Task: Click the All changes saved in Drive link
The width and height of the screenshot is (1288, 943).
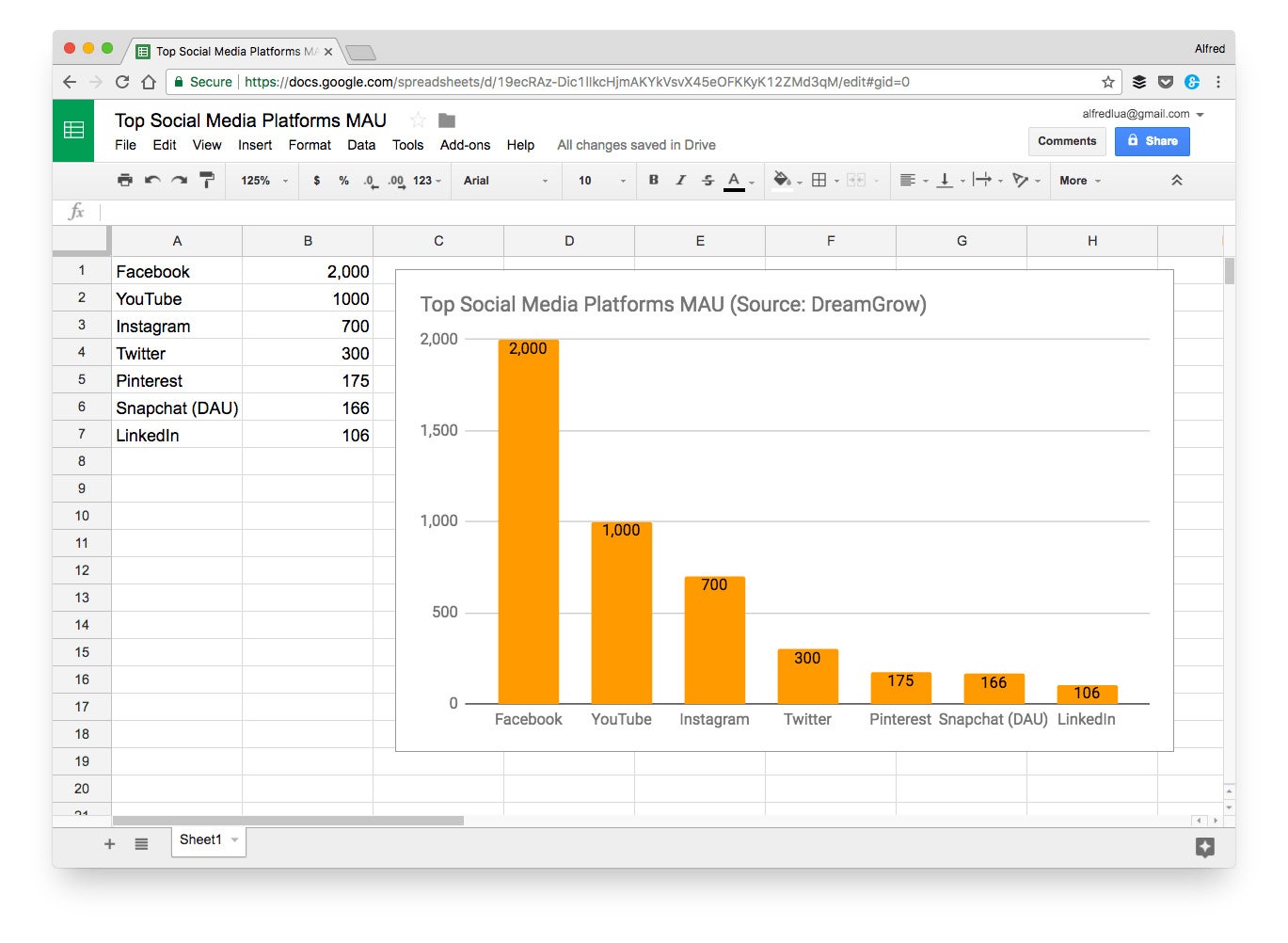Action: 636,145
